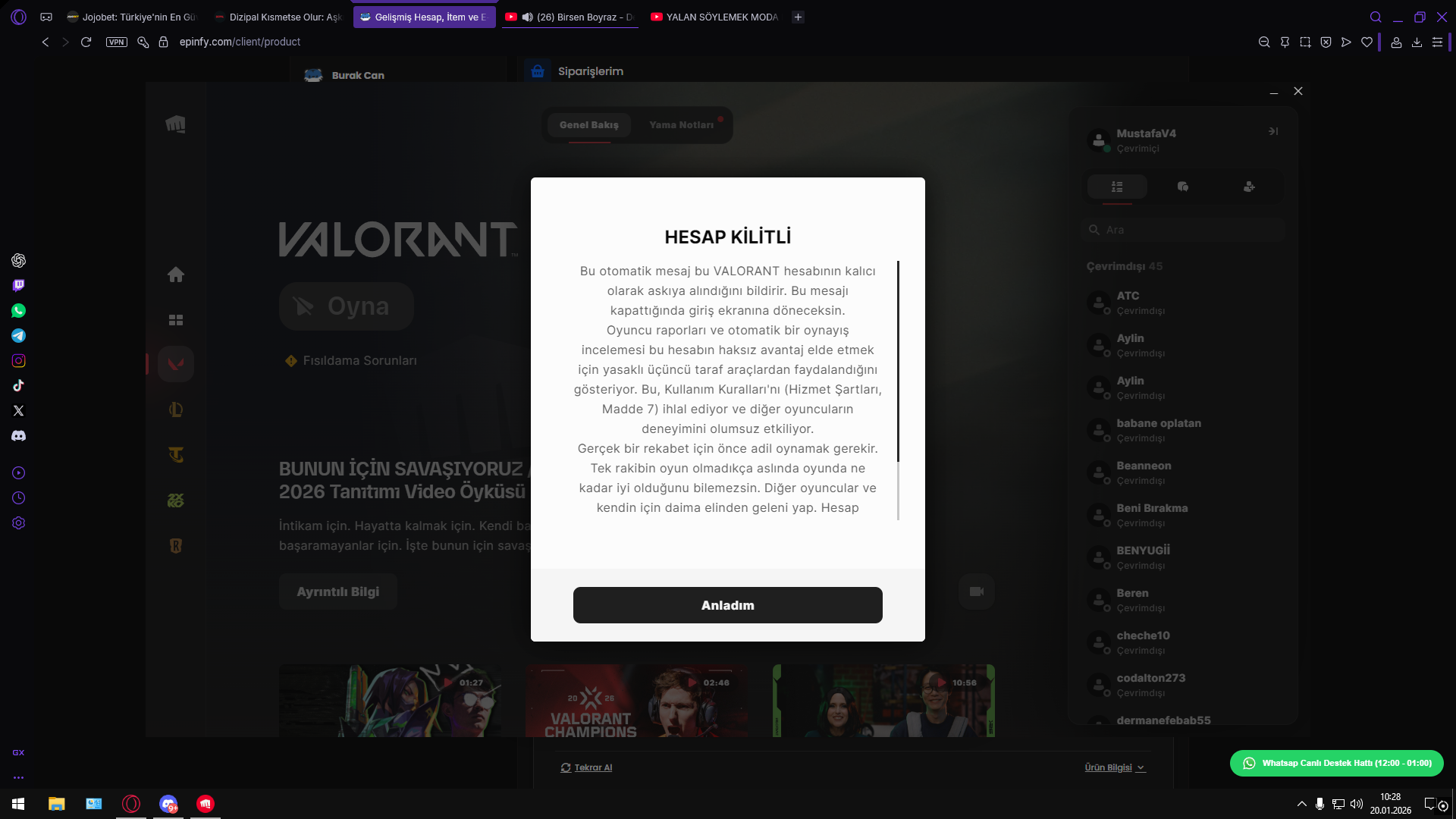Open Twitch in the Opera sidebar

click(x=19, y=286)
